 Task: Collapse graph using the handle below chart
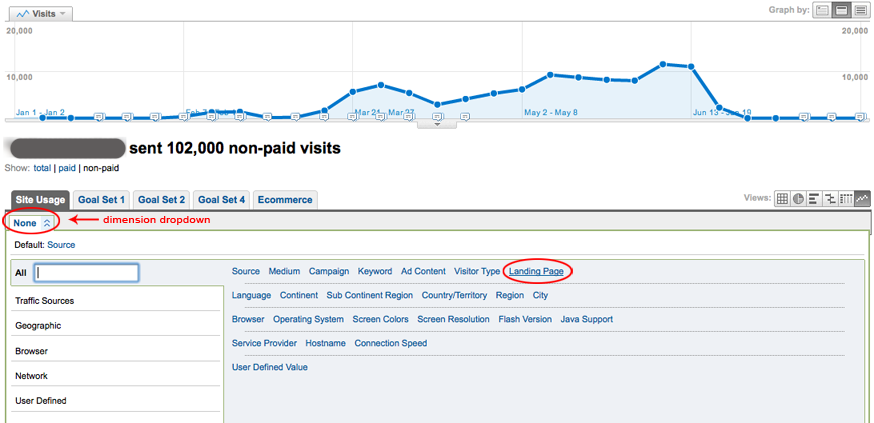click(436, 124)
